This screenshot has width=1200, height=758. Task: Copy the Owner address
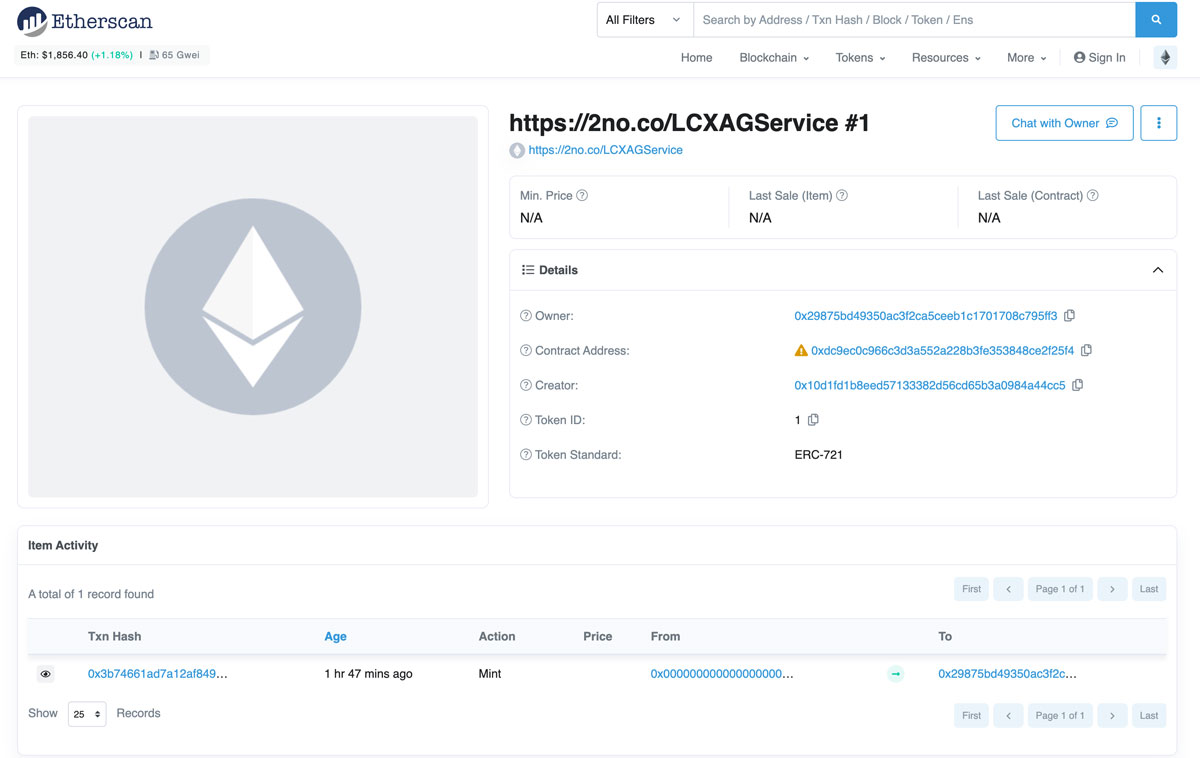click(1069, 316)
